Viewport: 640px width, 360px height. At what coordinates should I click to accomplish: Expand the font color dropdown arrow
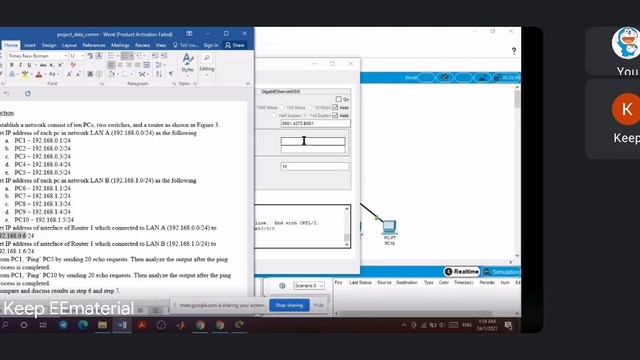coord(45,74)
